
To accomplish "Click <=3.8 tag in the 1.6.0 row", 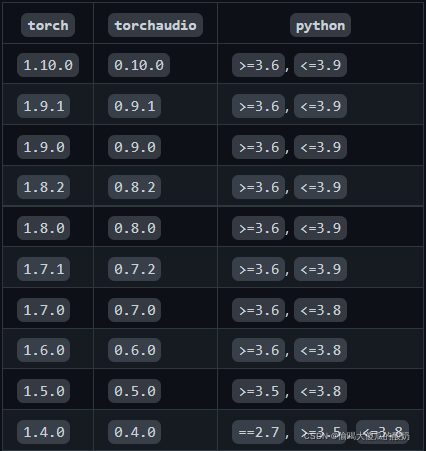I will [x=320, y=350].
